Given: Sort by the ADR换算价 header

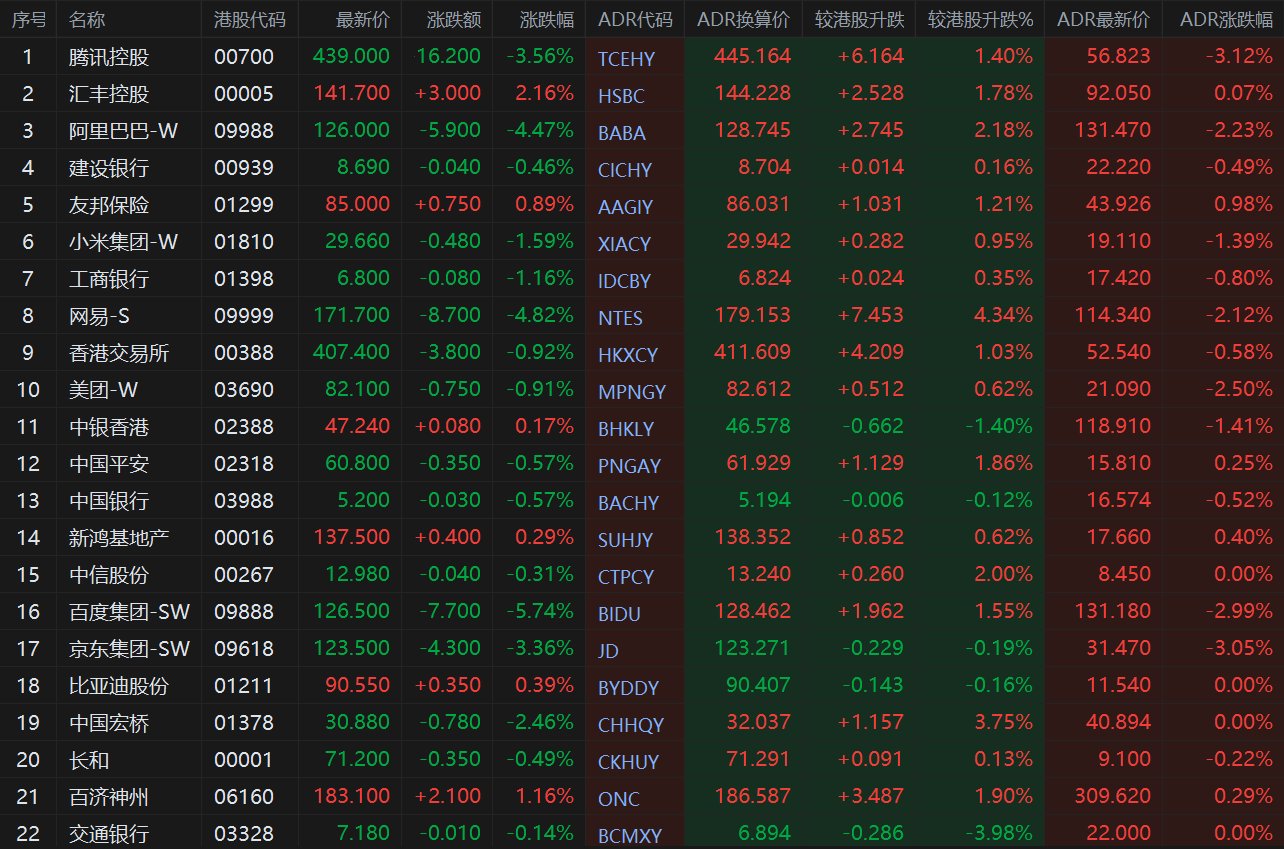Looking at the screenshot, I should (x=743, y=19).
